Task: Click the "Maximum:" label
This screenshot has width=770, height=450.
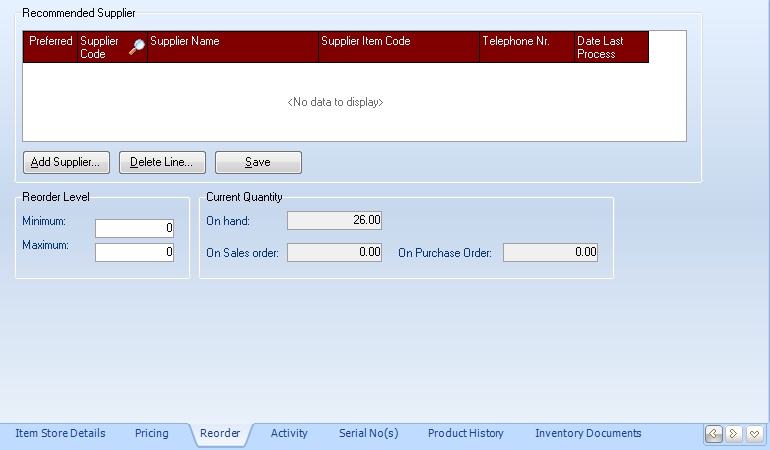Action: [x=45, y=245]
